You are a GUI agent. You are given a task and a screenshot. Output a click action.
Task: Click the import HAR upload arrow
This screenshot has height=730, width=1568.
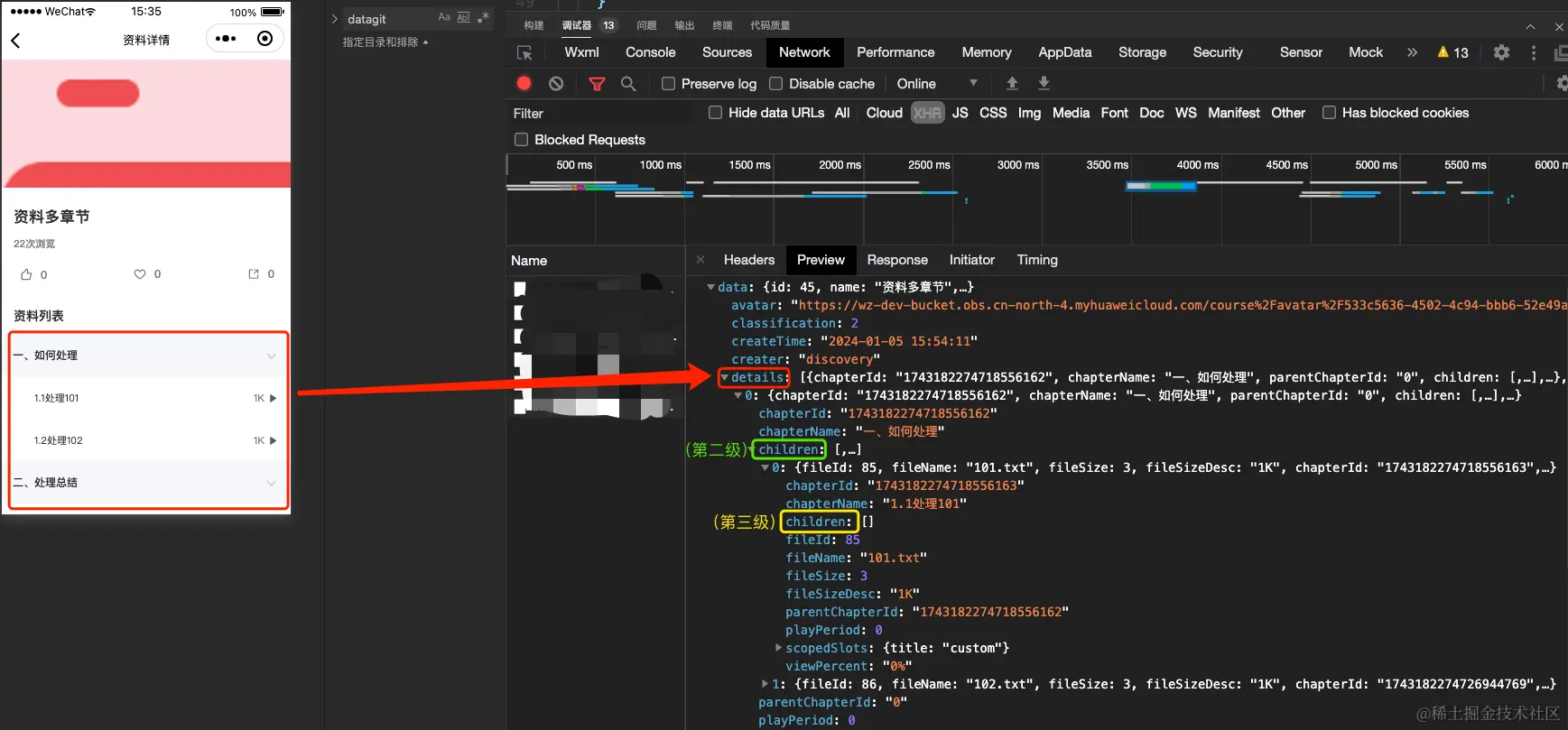click(x=1012, y=83)
